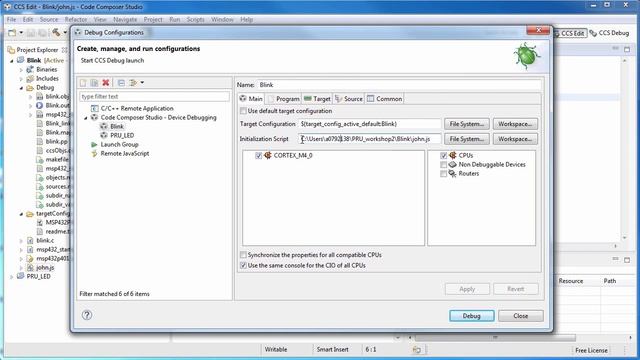Viewport: 640px width, 360px height.
Task: Collapse the Debug folder in Project Explorer
Action: click(21, 87)
